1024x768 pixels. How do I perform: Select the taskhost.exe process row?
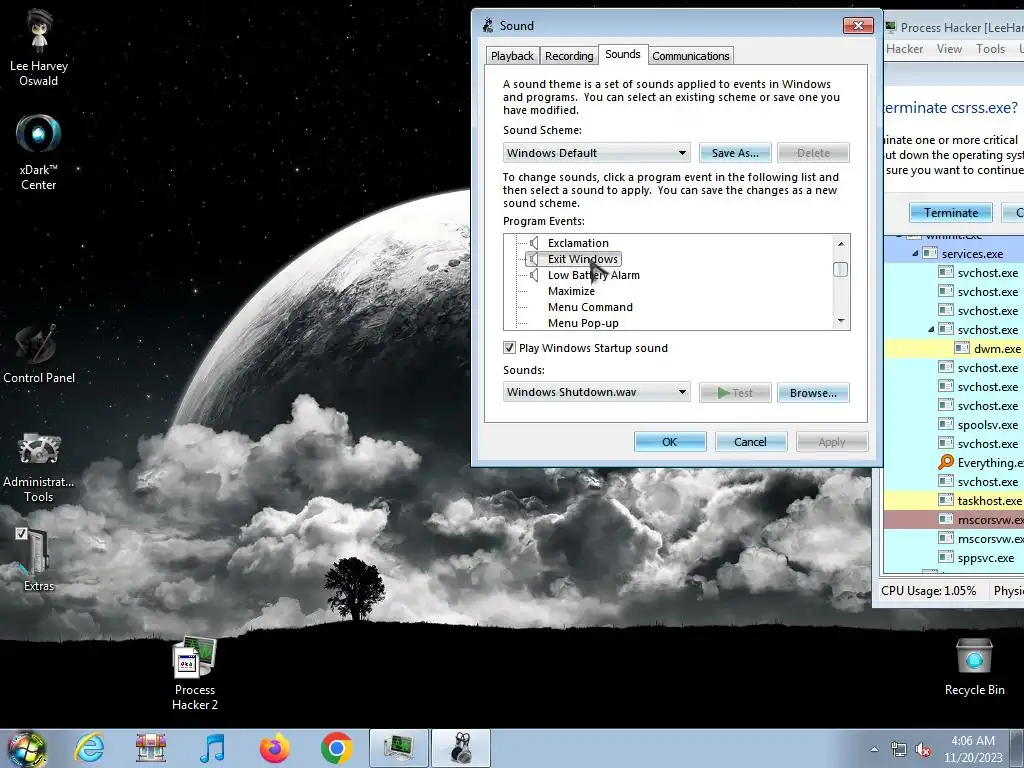[x=954, y=500]
